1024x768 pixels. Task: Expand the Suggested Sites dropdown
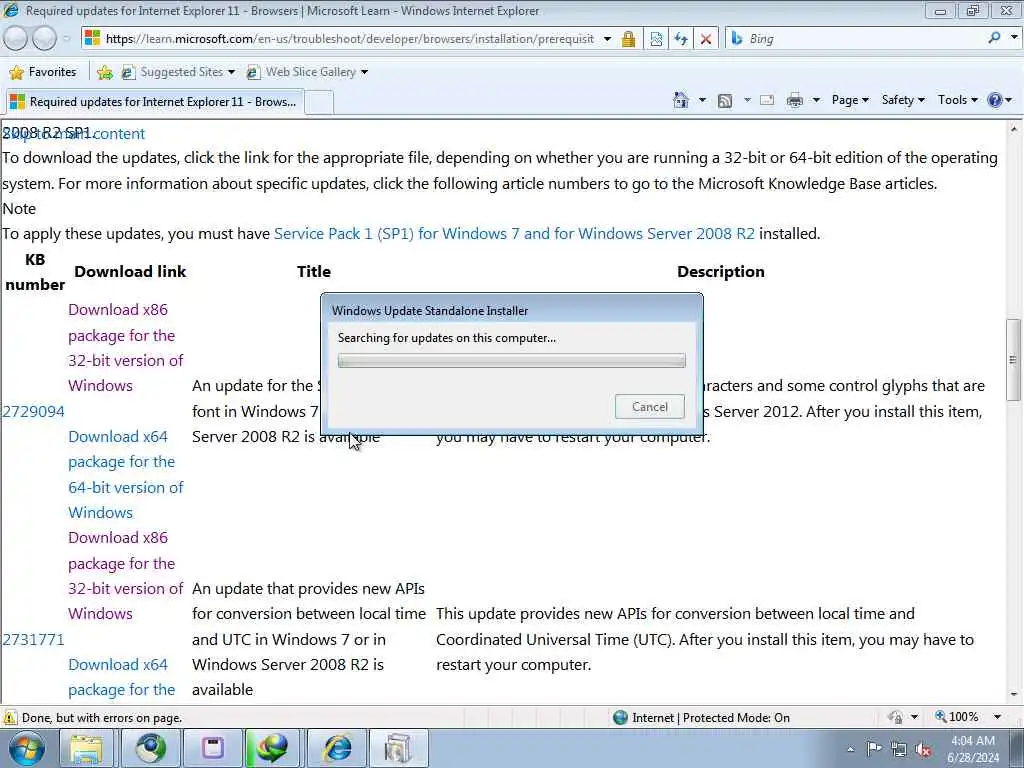coord(231,72)
